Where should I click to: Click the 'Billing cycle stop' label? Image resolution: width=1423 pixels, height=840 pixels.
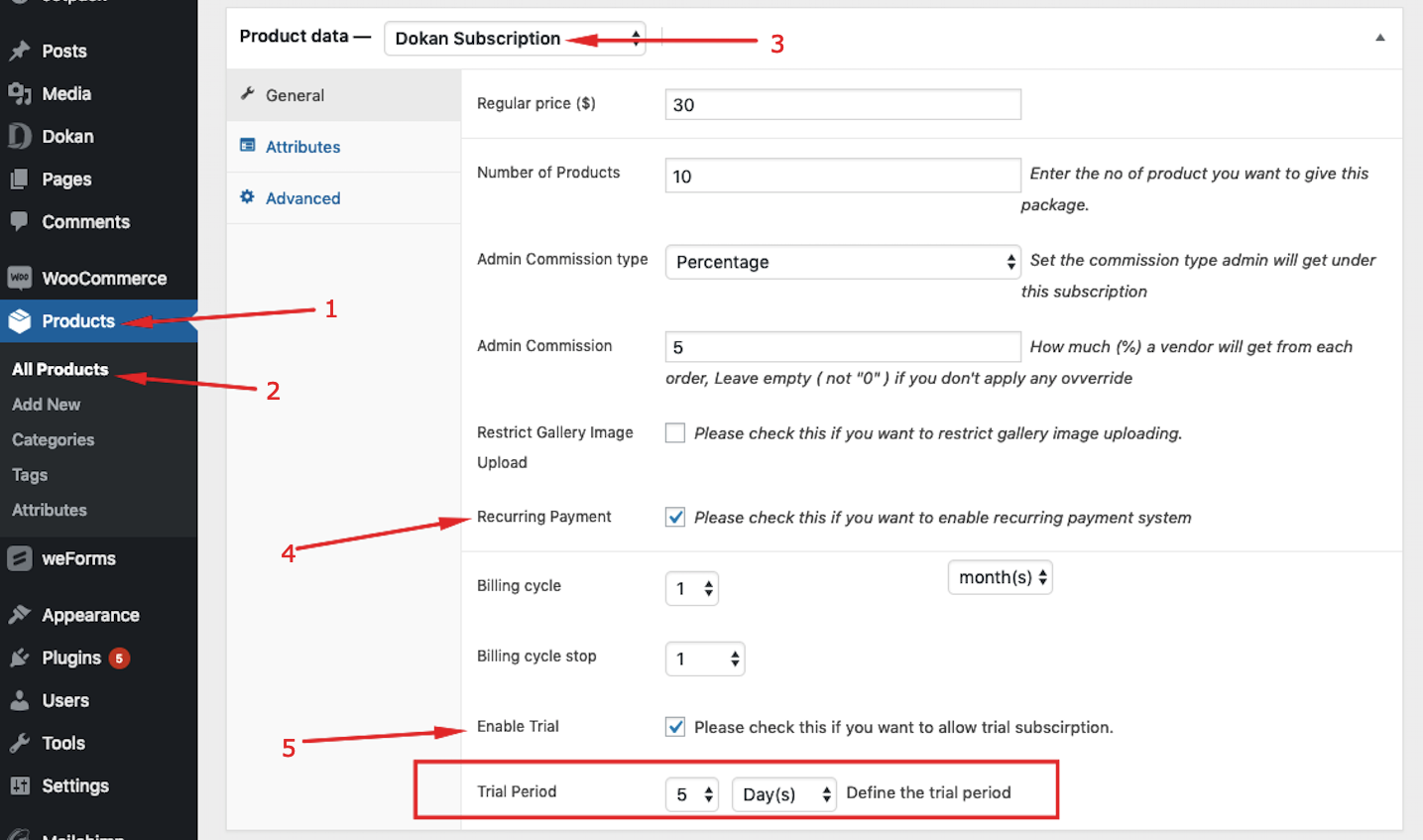536,656
